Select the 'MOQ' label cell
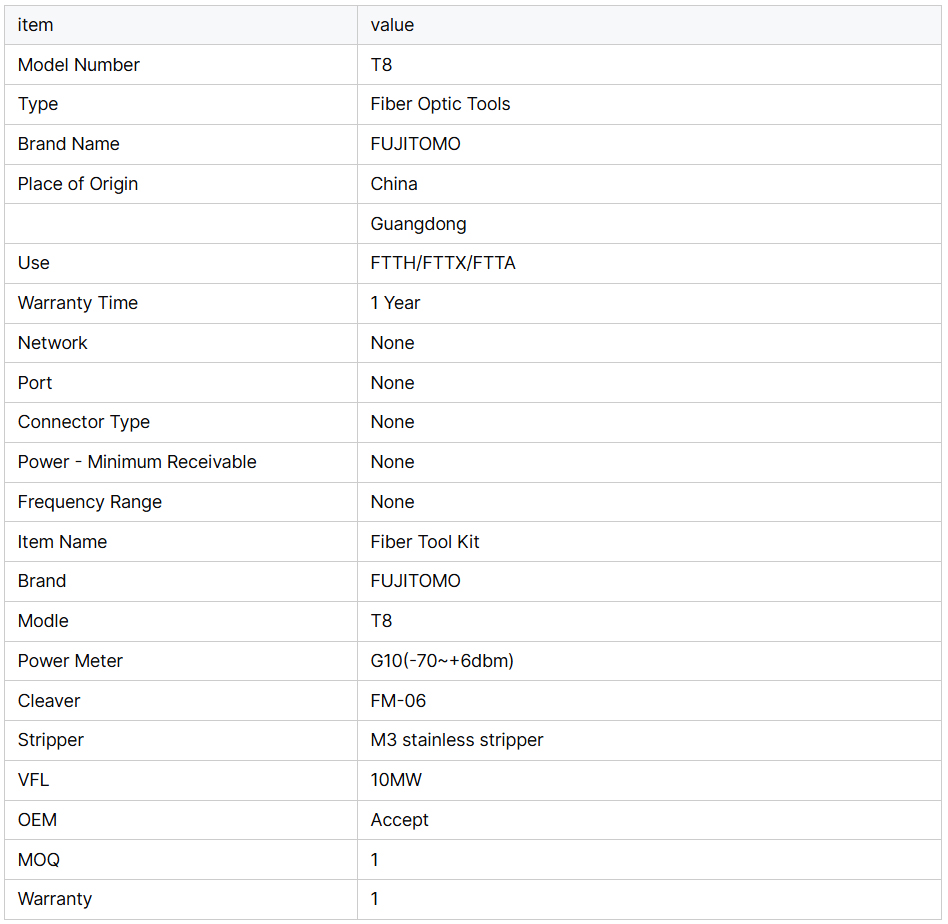This screenshot has width=948, height=924. (39, 860)
